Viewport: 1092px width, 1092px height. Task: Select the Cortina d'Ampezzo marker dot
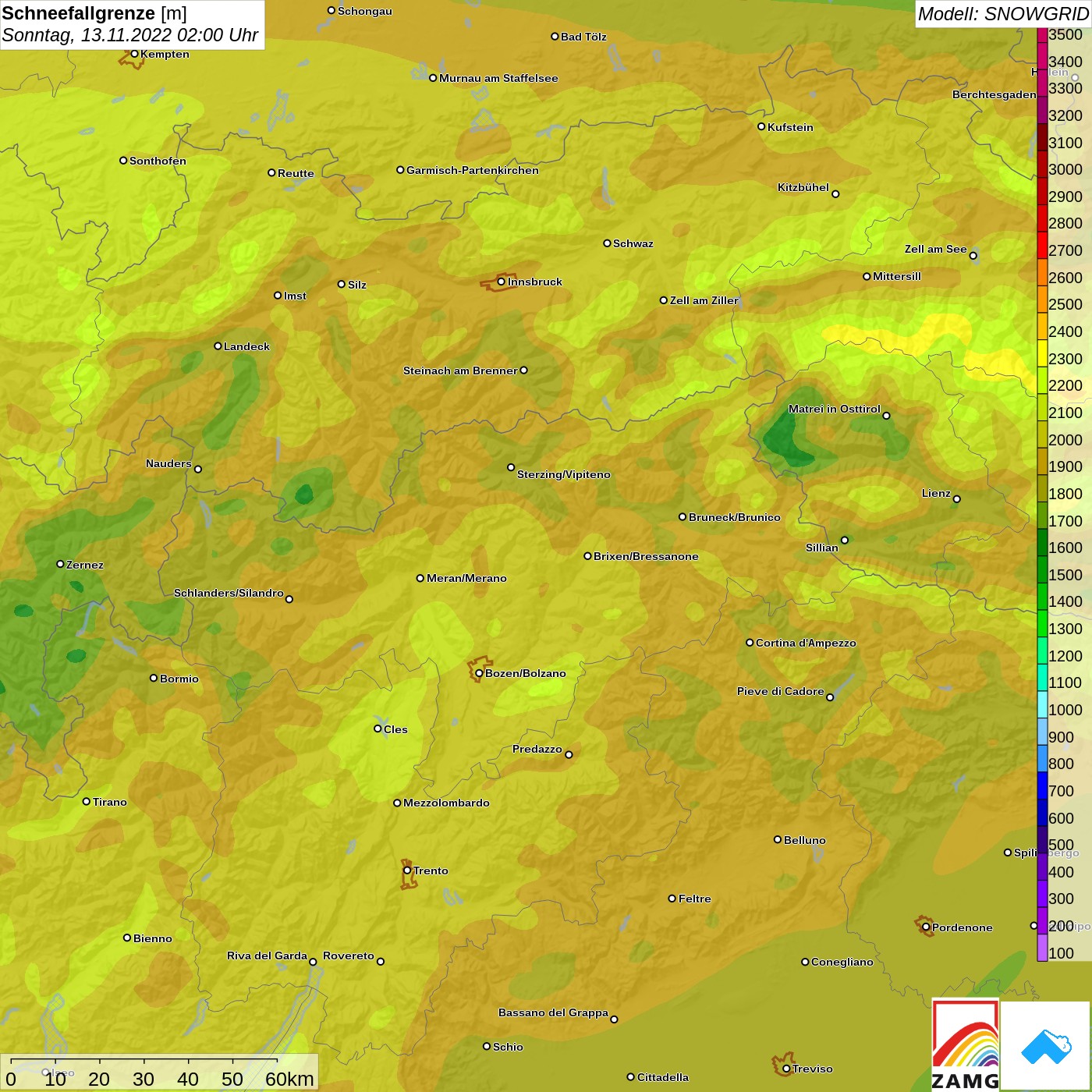click(x=750, y=643)
